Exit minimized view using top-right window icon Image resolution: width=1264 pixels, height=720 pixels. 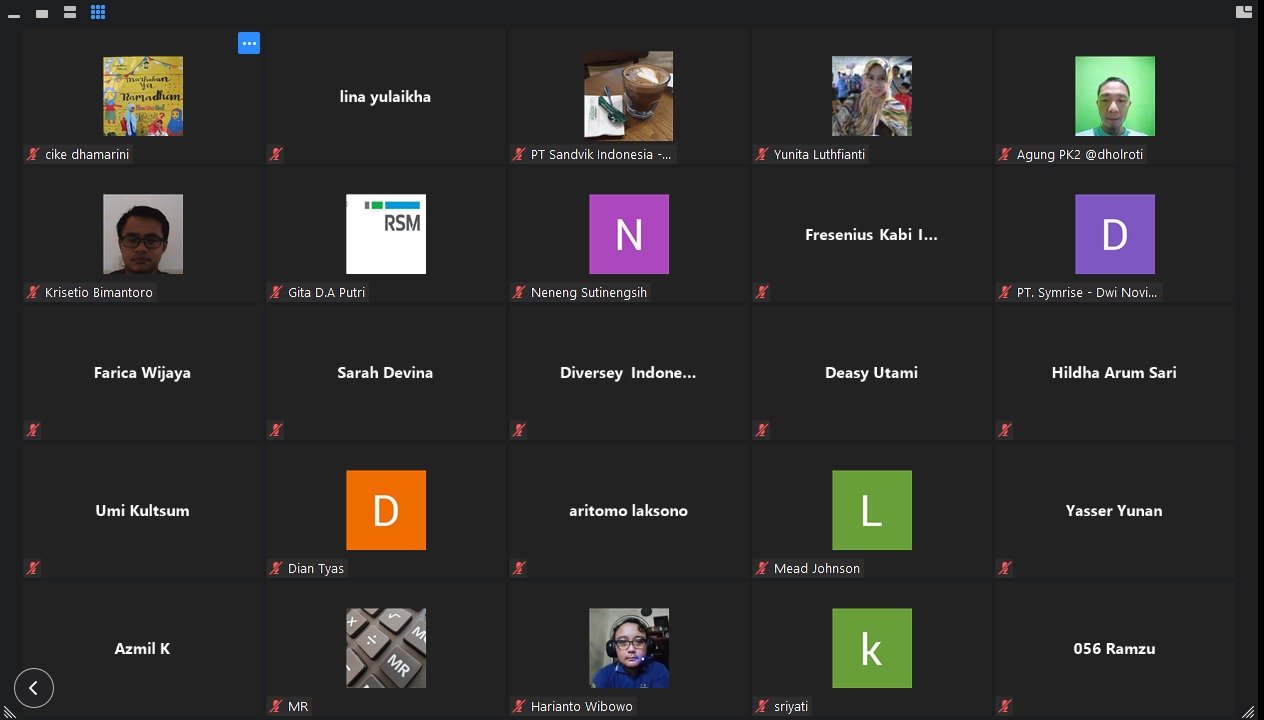1244,12
